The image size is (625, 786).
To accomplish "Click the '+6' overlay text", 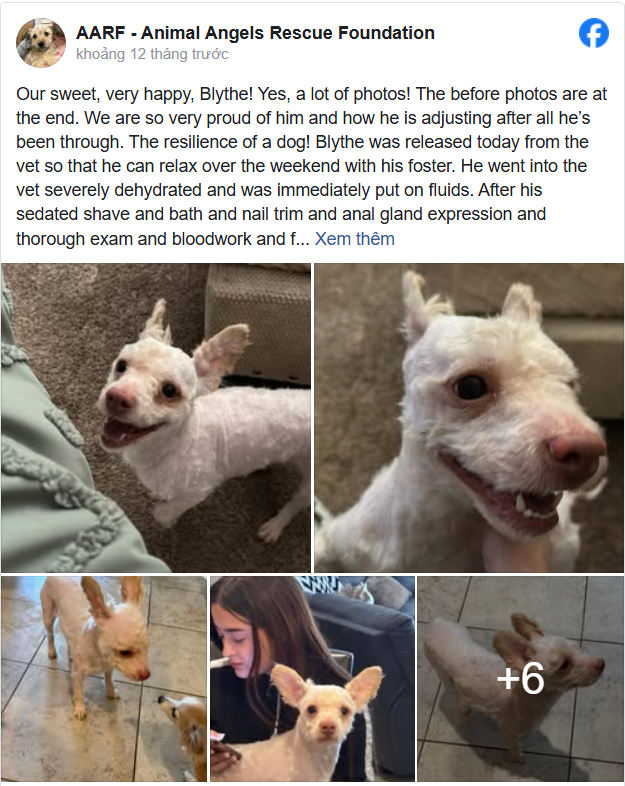I will 521,678.
